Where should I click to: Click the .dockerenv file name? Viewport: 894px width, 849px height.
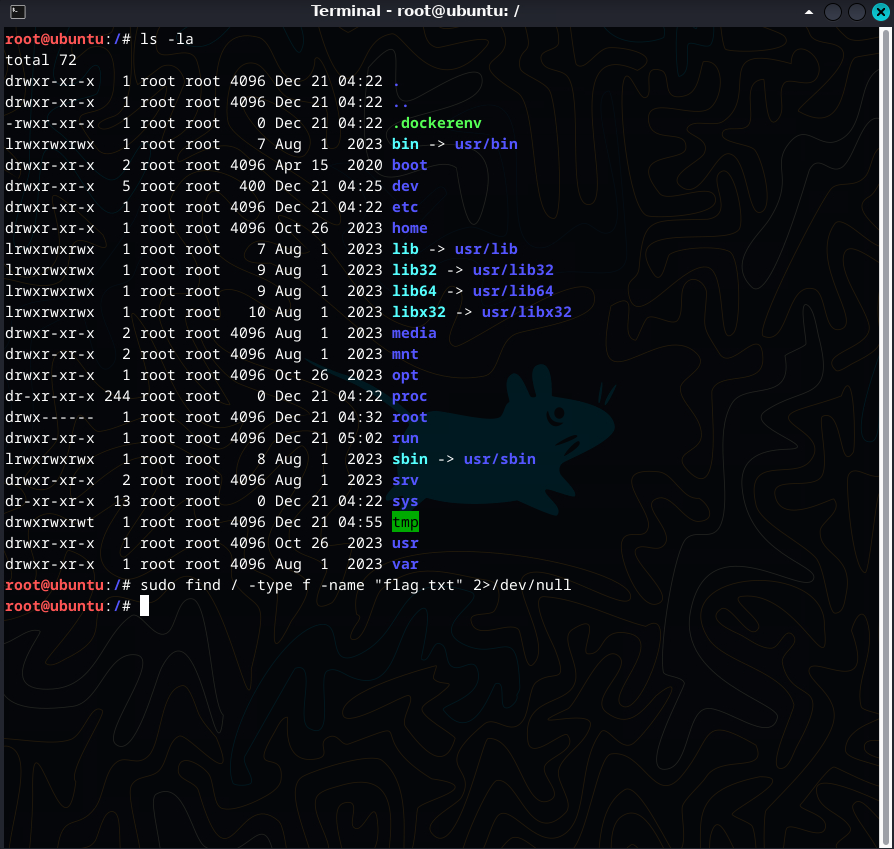(437, 123)
